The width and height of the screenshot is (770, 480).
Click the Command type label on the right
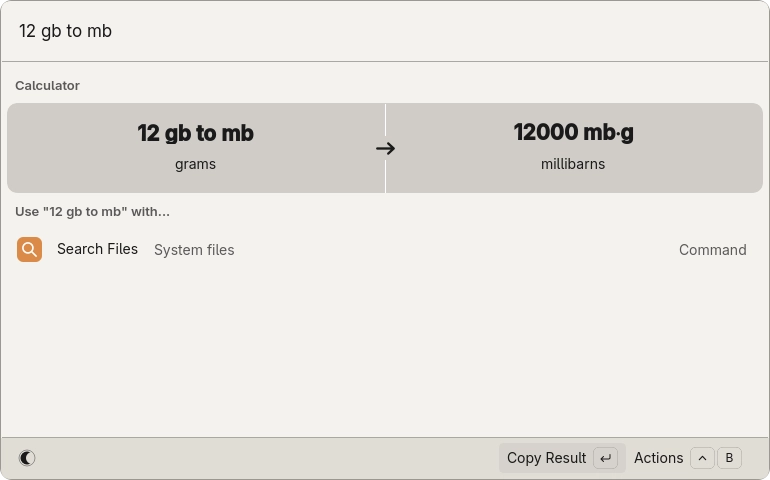tap(712, 250)
